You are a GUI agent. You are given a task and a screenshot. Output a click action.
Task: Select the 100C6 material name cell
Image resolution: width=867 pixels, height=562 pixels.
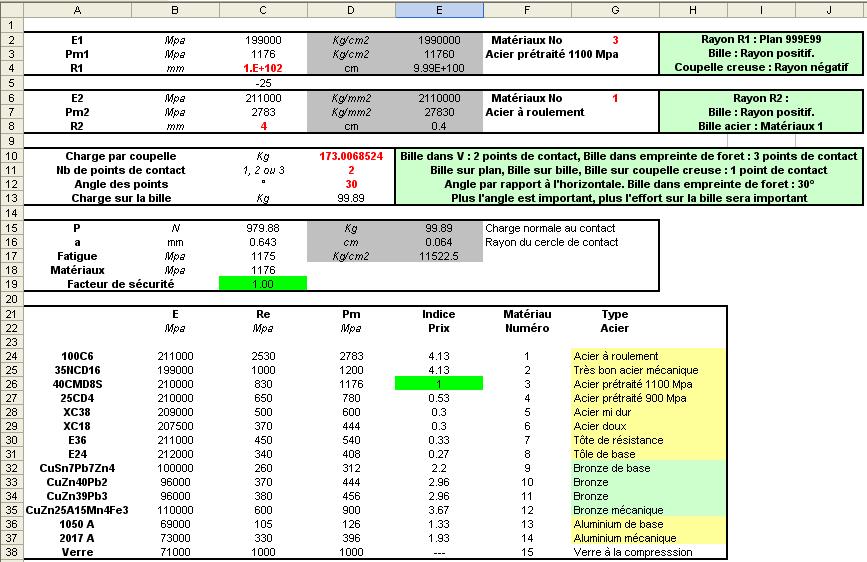tap(77, 356)
